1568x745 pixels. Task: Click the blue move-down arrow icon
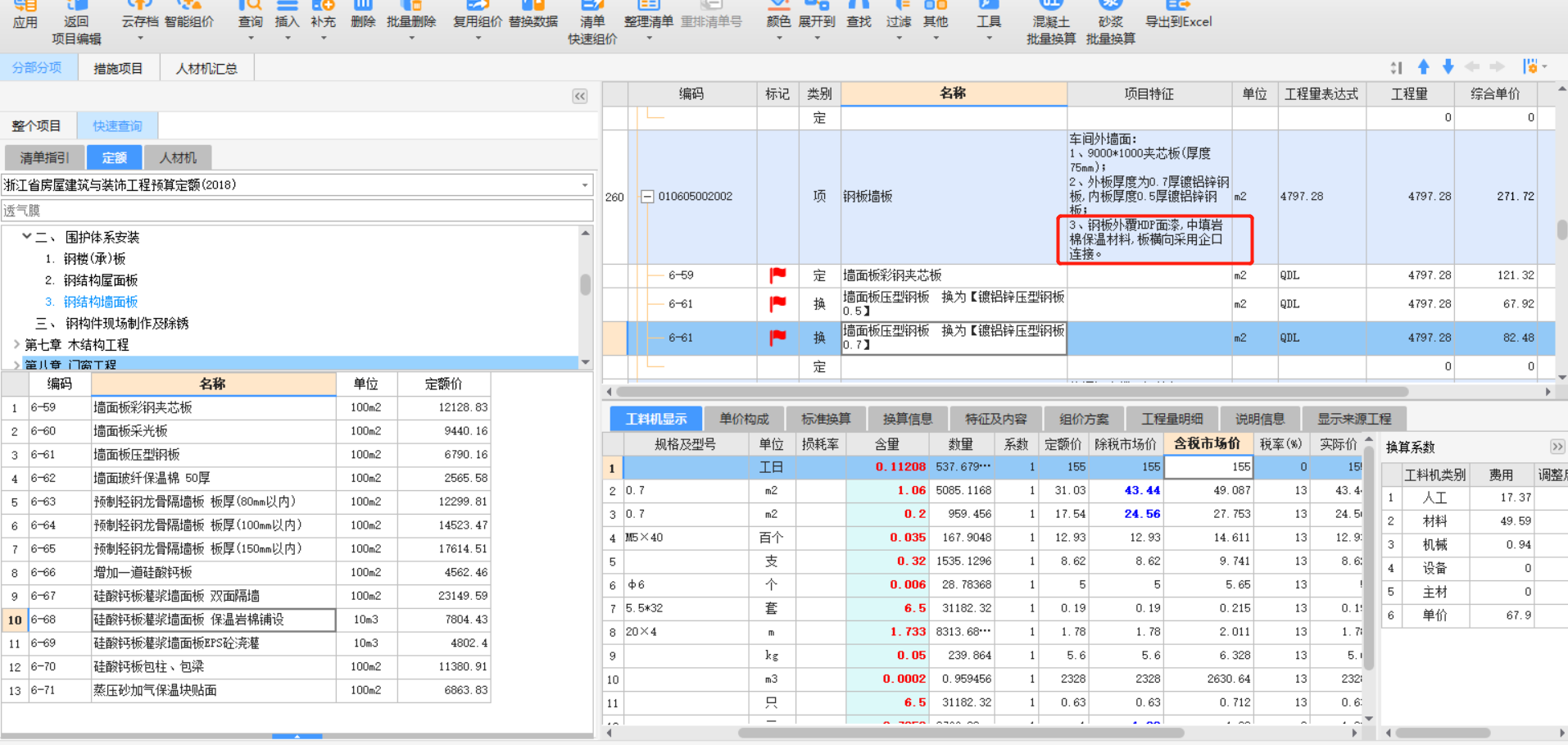pyautogui.click(x=1448, y=67)
